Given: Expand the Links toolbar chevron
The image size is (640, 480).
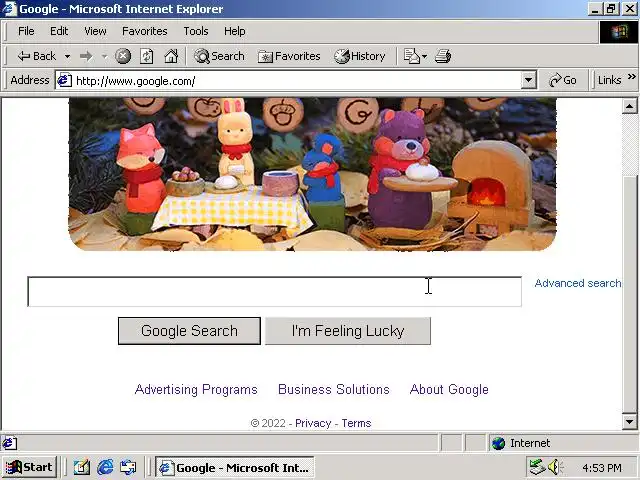Looking at the screenshot, I should tap(631, 76).
